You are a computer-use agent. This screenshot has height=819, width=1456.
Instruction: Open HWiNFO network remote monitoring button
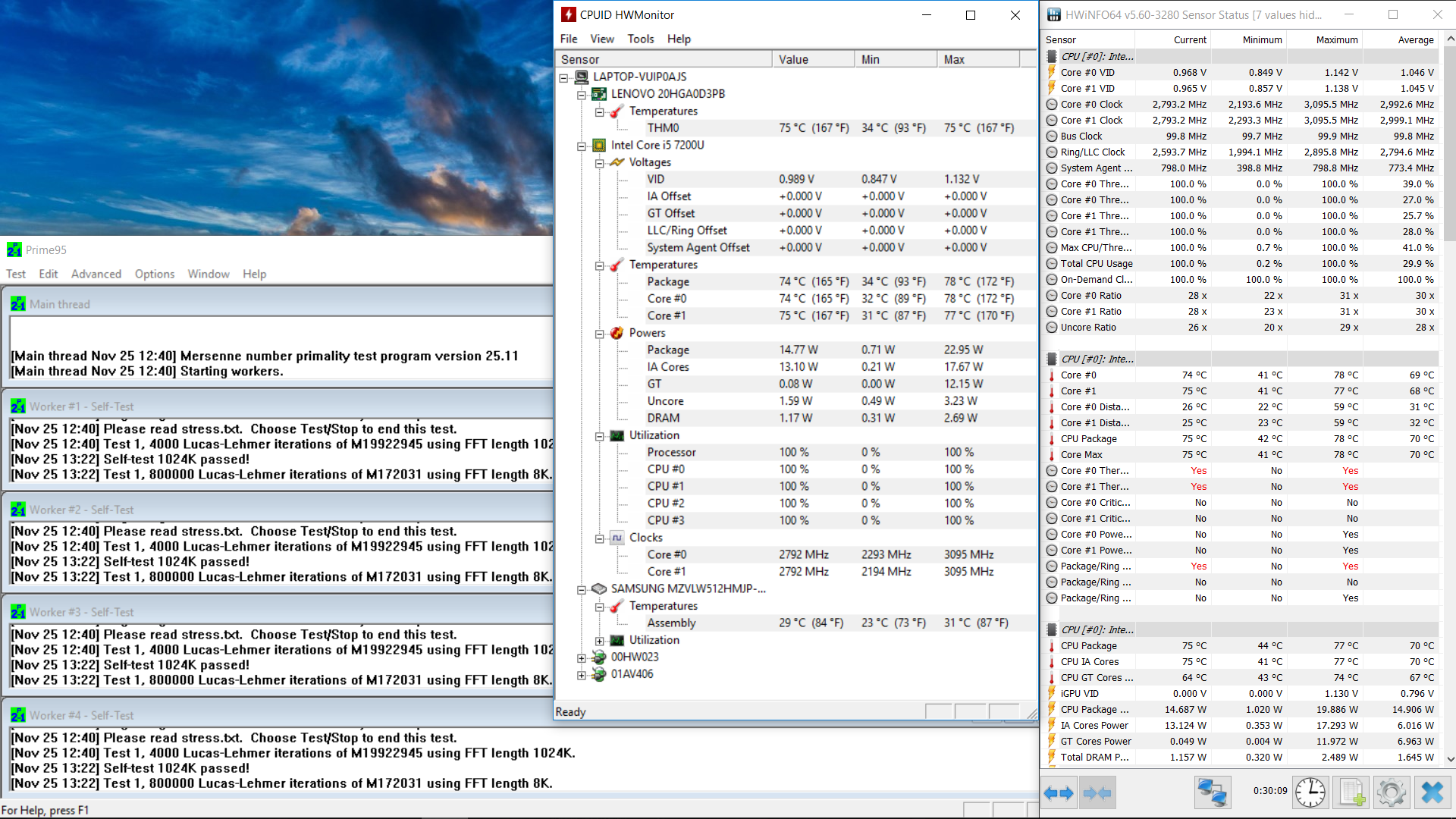click(x=1212, y=793)
